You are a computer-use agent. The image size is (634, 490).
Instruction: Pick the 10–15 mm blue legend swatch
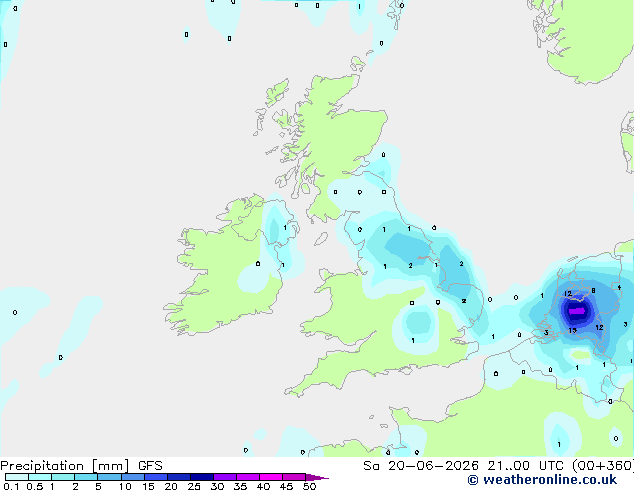coord(132,477)
